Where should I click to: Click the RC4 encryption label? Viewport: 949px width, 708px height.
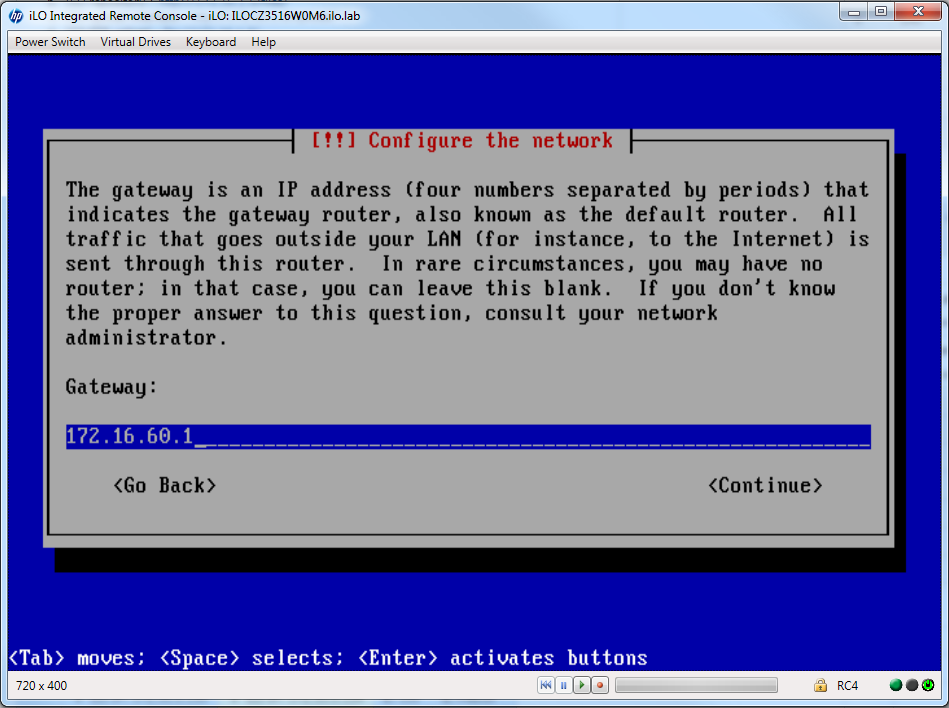(x=847, y=686)
